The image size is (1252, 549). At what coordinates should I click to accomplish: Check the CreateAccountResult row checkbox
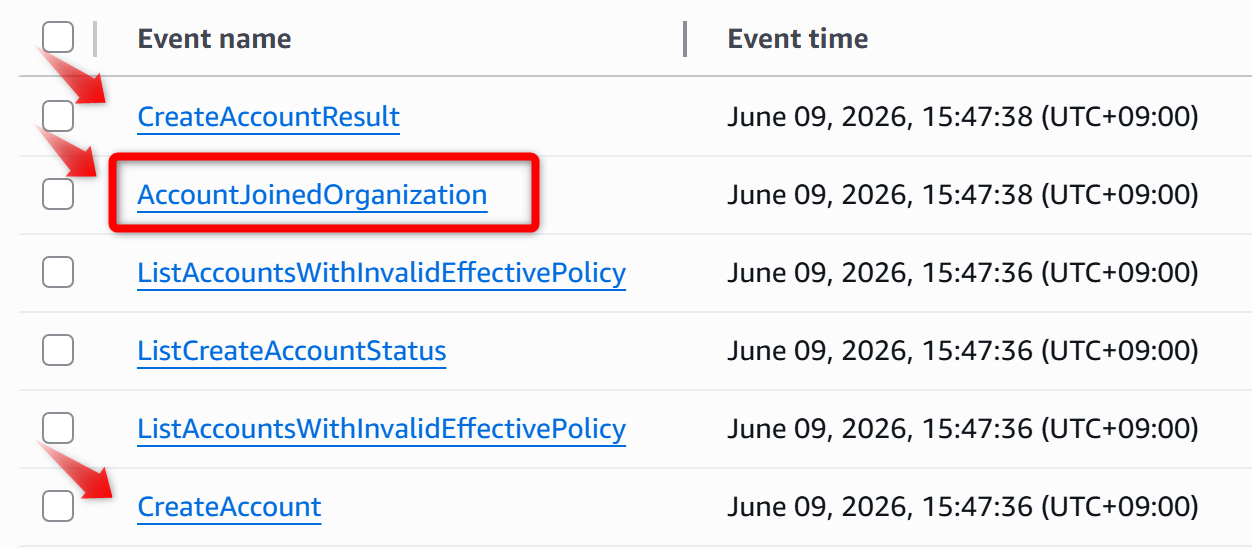coord(58,116)
